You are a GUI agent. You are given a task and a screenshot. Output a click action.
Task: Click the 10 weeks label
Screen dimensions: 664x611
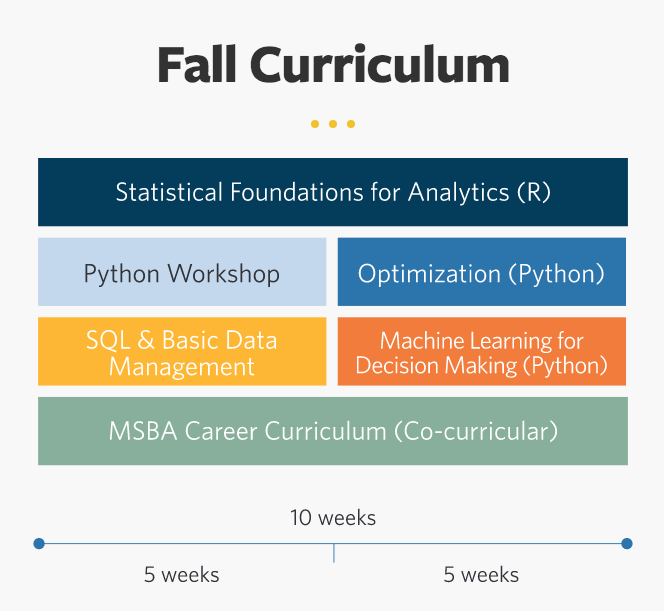pyautogui.click(x=333, y=518)
